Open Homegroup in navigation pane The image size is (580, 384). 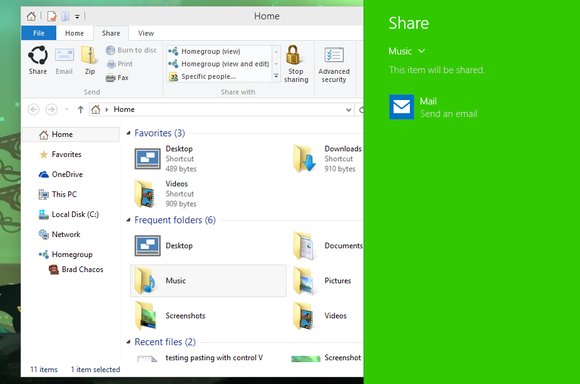[65, 255]
